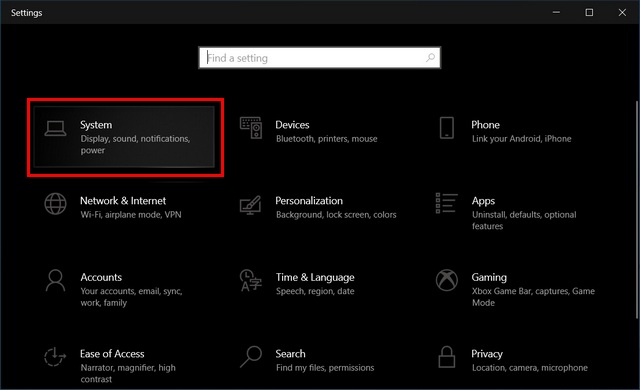Click the Time & Language icon
Screen dimensions: 640x390
point(251,280)
